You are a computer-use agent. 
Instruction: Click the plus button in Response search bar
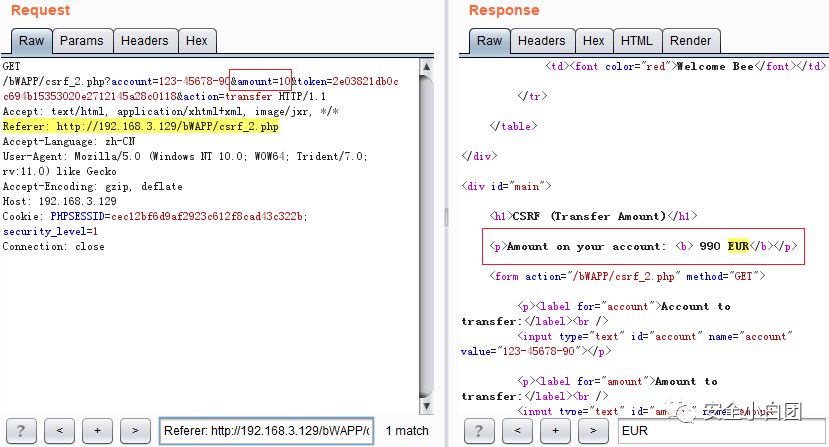coord(555,431)
